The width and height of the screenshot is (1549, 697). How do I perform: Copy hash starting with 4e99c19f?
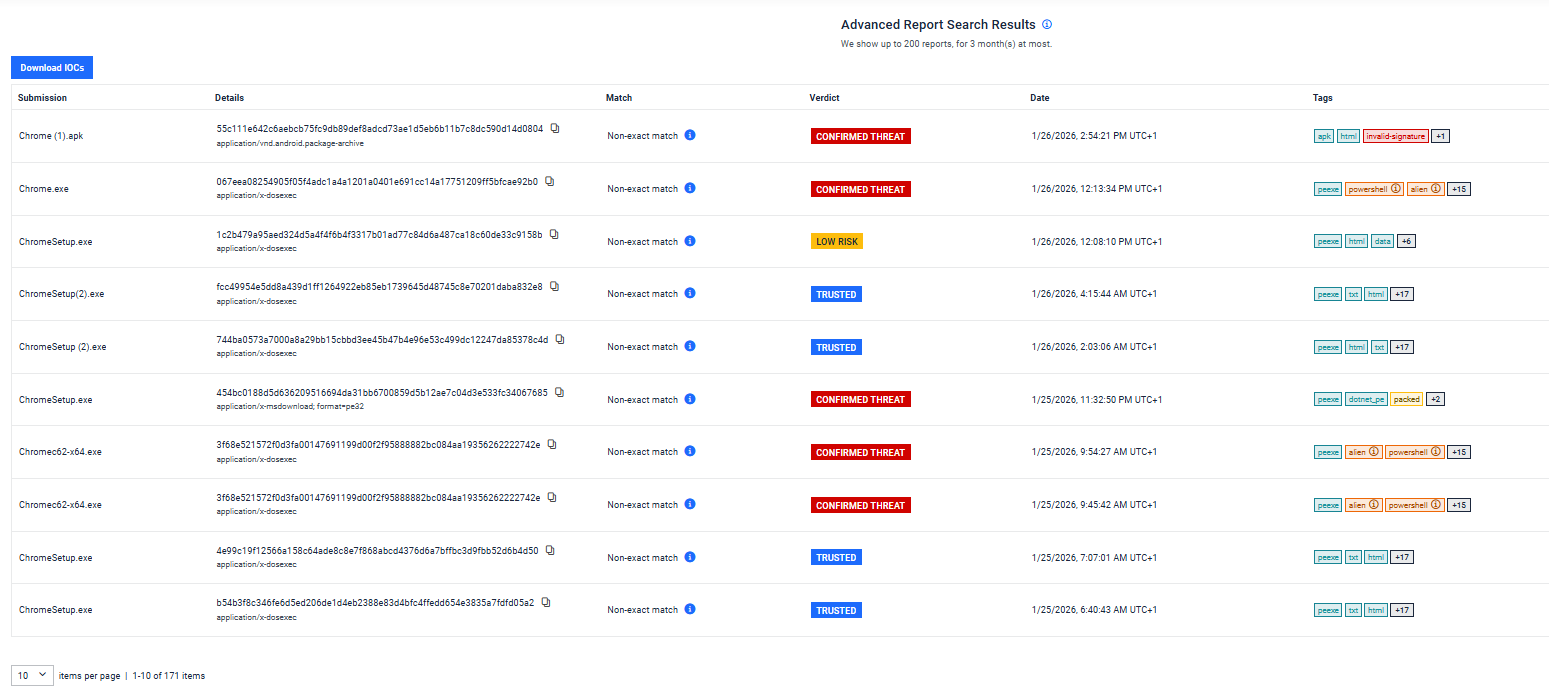pyautogui.click(x=549, y=550)
